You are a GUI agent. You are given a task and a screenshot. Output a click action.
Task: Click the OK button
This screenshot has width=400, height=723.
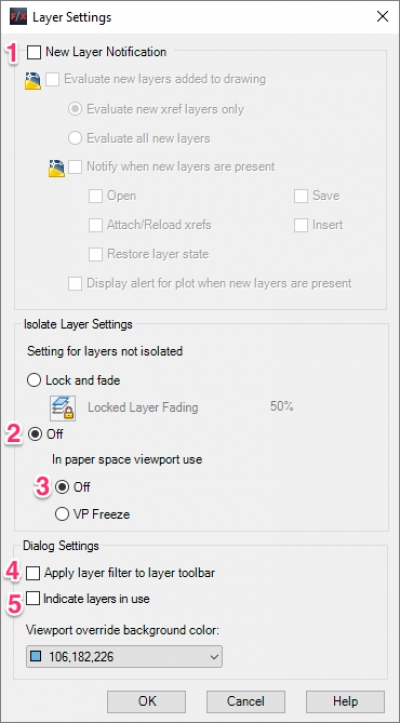point(147,701)
